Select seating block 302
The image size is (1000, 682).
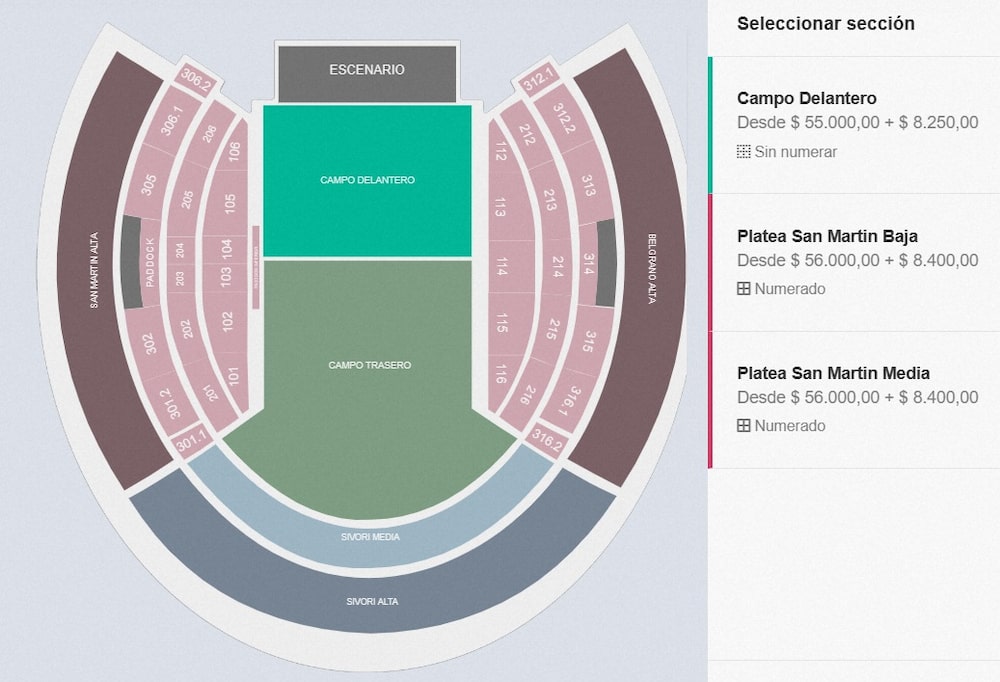[x=150, y=344]
